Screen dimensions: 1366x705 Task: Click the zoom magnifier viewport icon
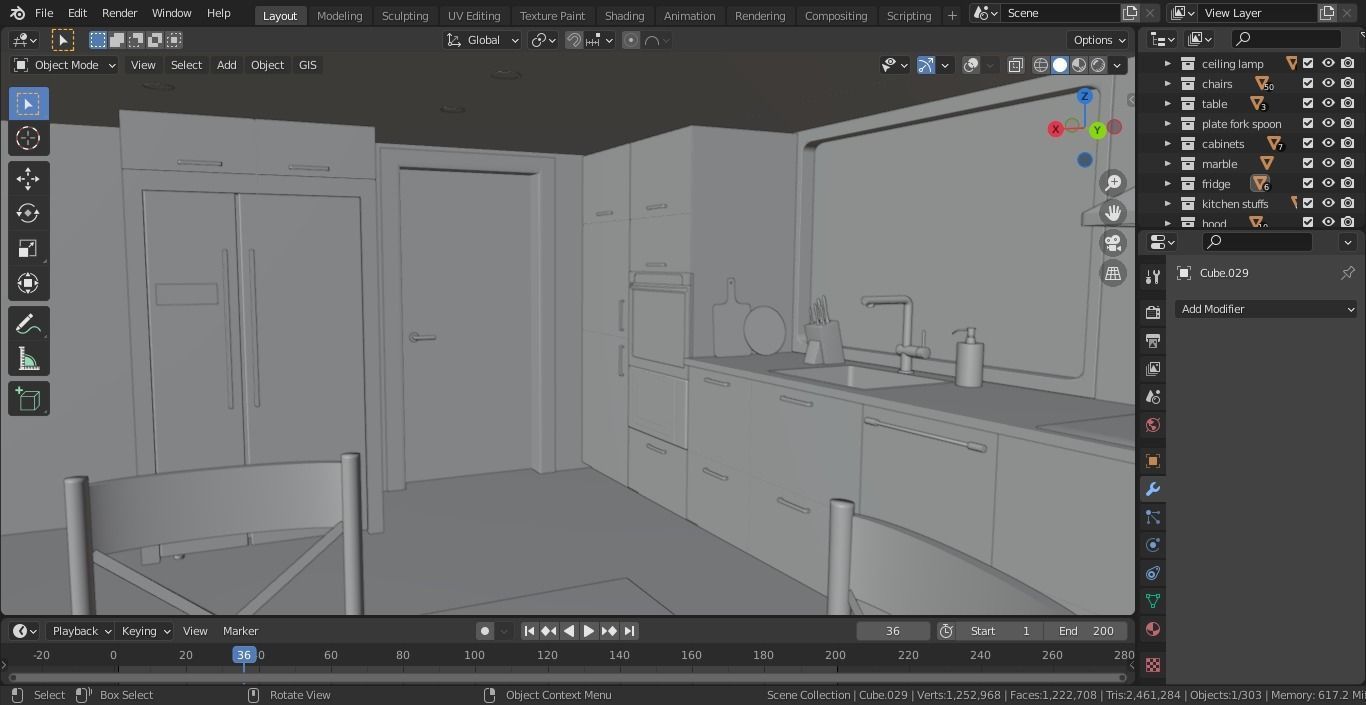(x=1113, y=183)
